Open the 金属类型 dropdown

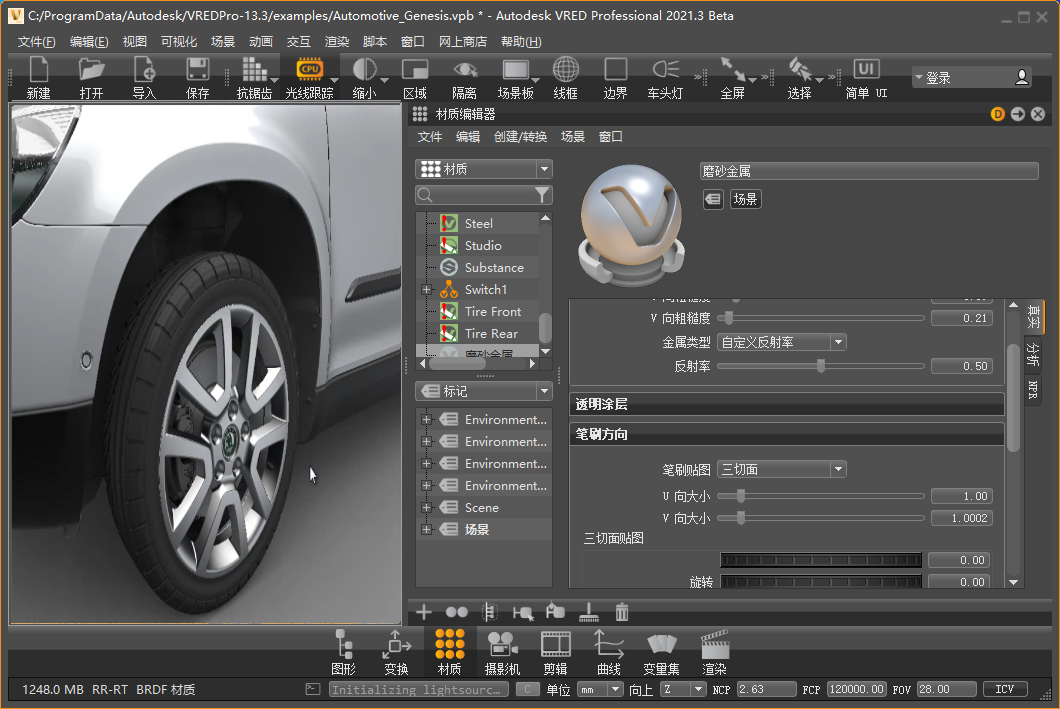tap(781, 342)
